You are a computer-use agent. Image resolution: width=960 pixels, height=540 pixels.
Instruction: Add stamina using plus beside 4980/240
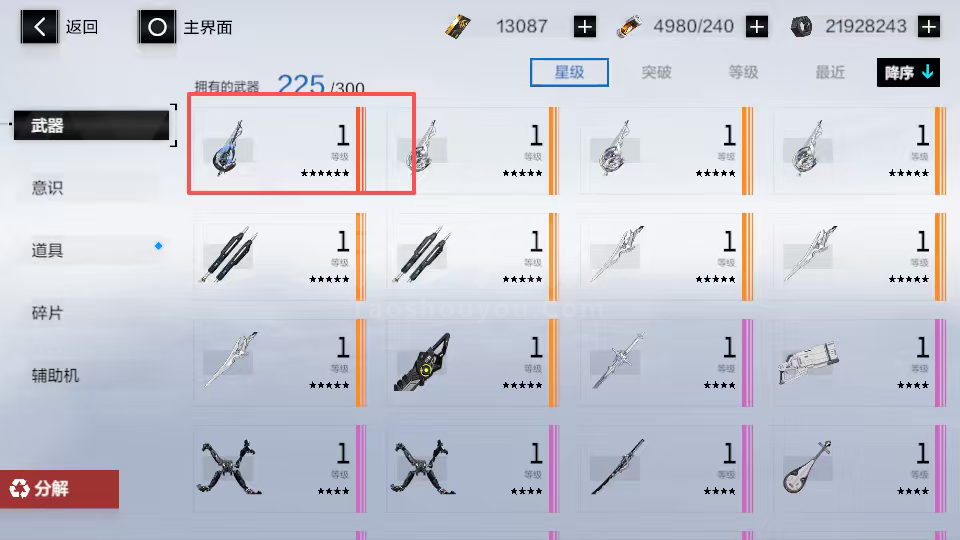757,27
